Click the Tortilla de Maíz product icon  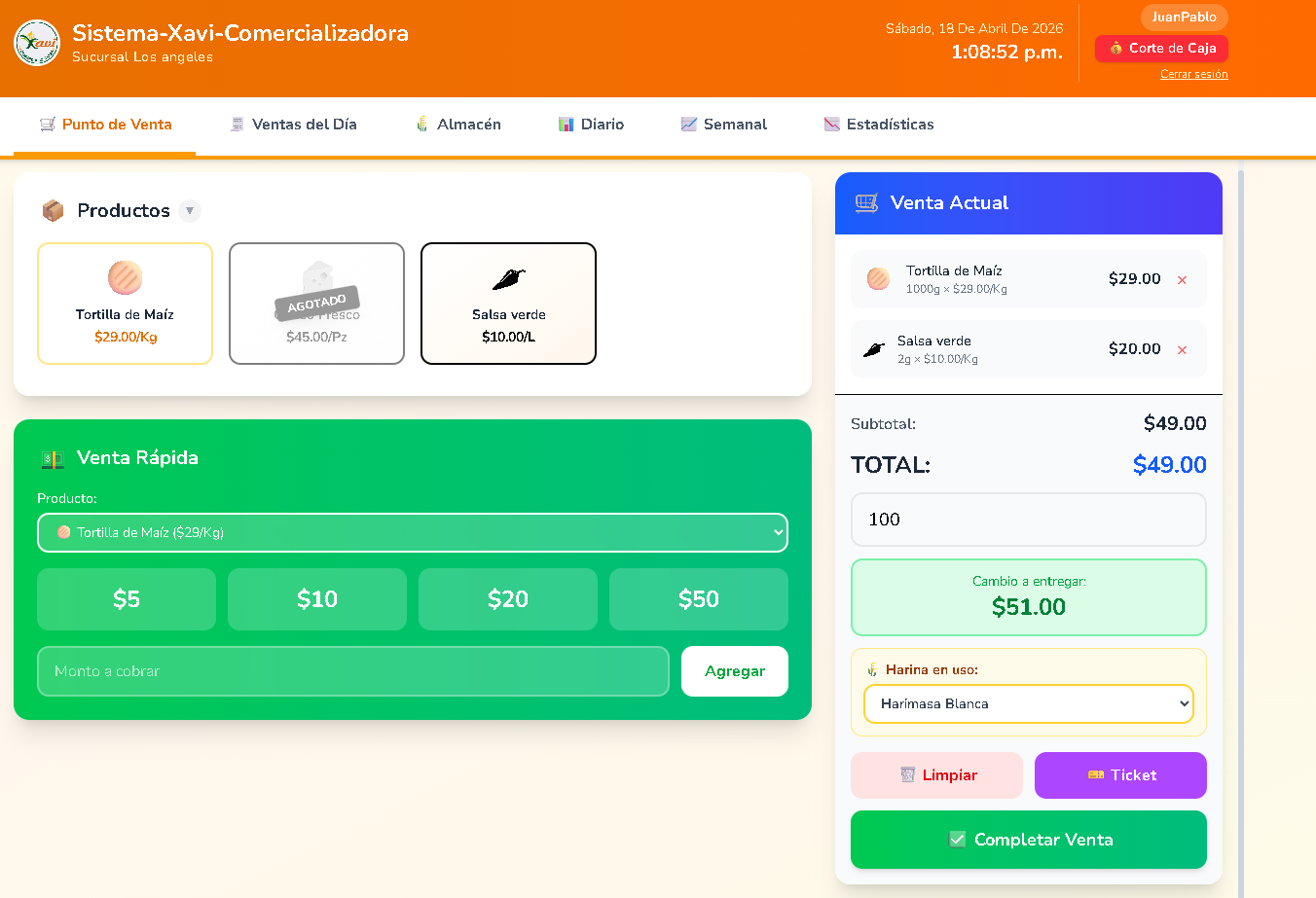(x=125, y=277)
